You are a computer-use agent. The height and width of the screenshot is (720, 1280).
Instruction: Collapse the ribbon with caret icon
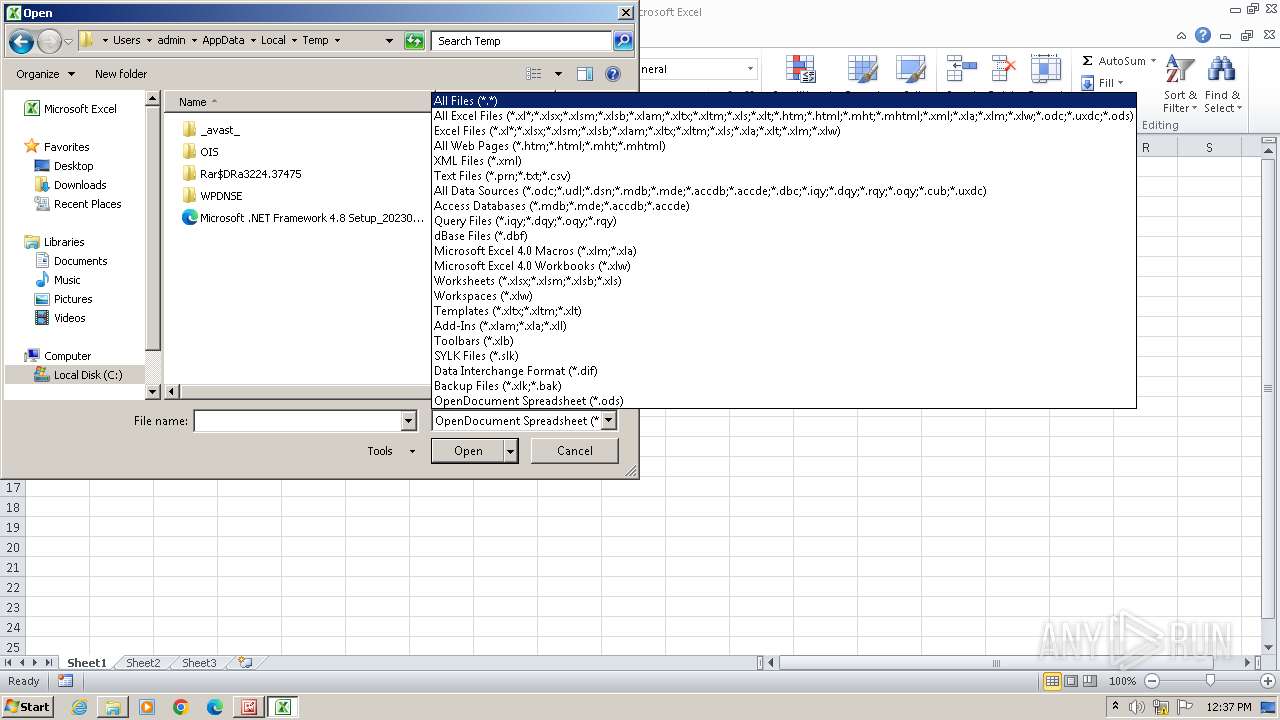click(x=1181, y=35)
